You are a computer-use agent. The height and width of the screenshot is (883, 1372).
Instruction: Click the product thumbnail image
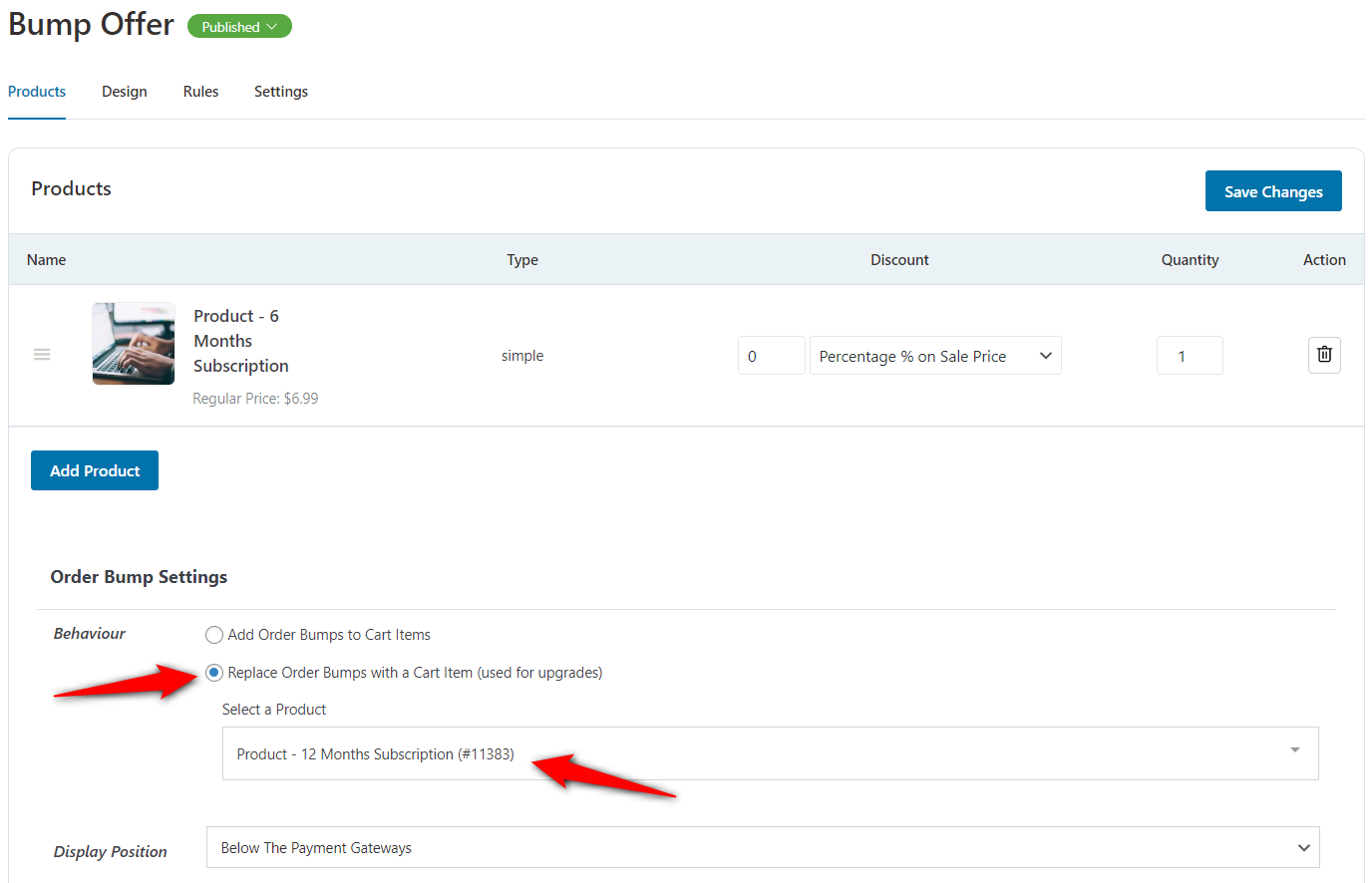tap(134, 344)
